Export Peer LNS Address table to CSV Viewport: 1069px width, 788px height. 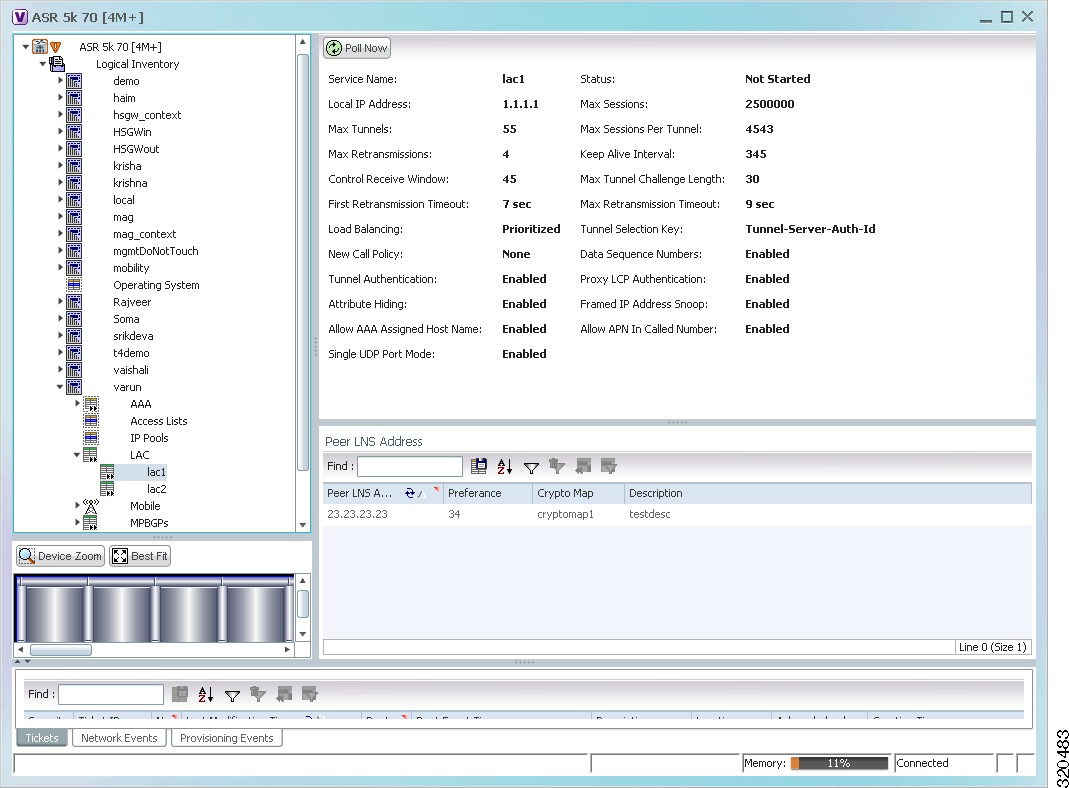point(479,466)
